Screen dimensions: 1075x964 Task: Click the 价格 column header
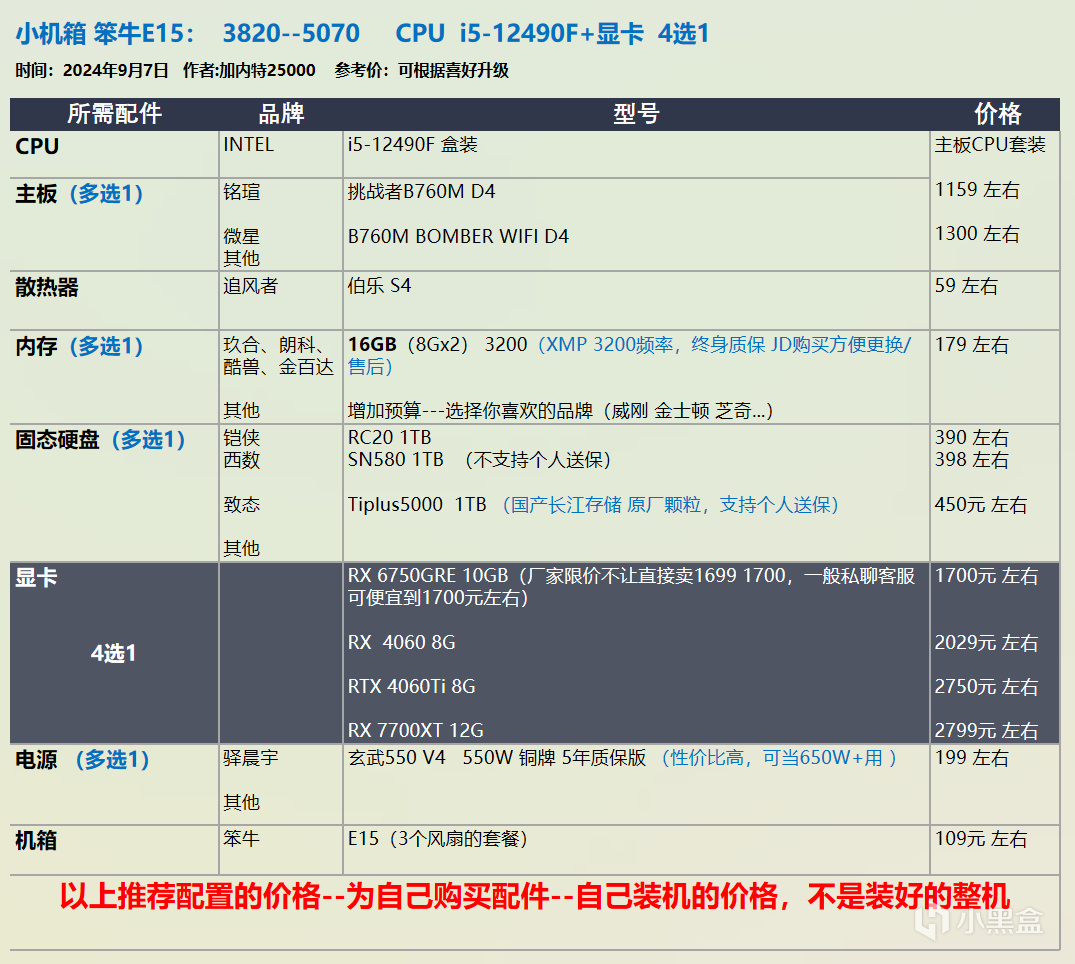click(x=998, y=114)
